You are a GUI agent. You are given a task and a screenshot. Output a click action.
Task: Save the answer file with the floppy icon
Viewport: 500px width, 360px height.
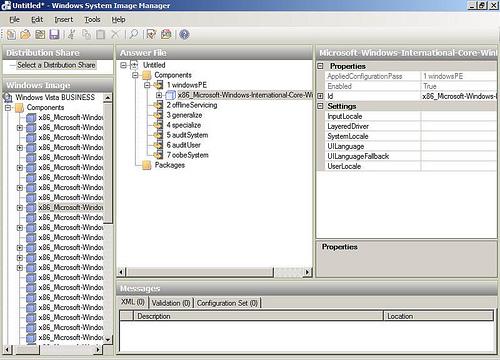click(x=54, y=34)
